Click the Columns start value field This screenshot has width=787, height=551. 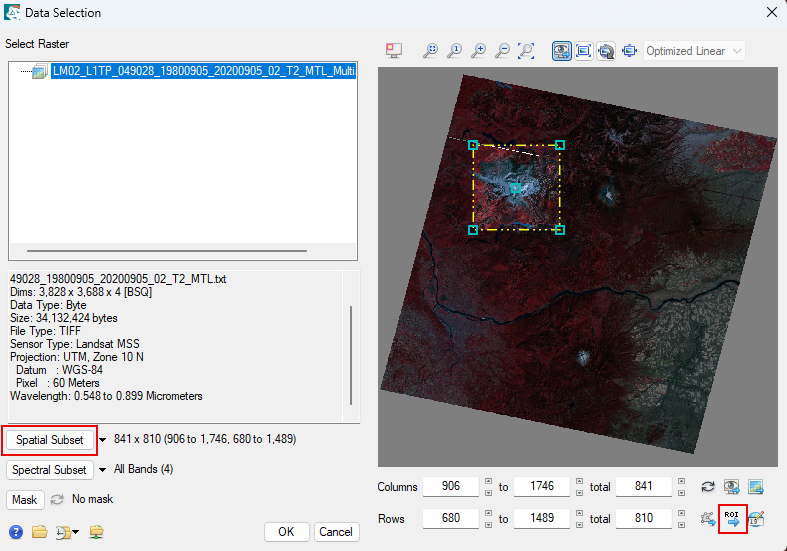point(451,487)
